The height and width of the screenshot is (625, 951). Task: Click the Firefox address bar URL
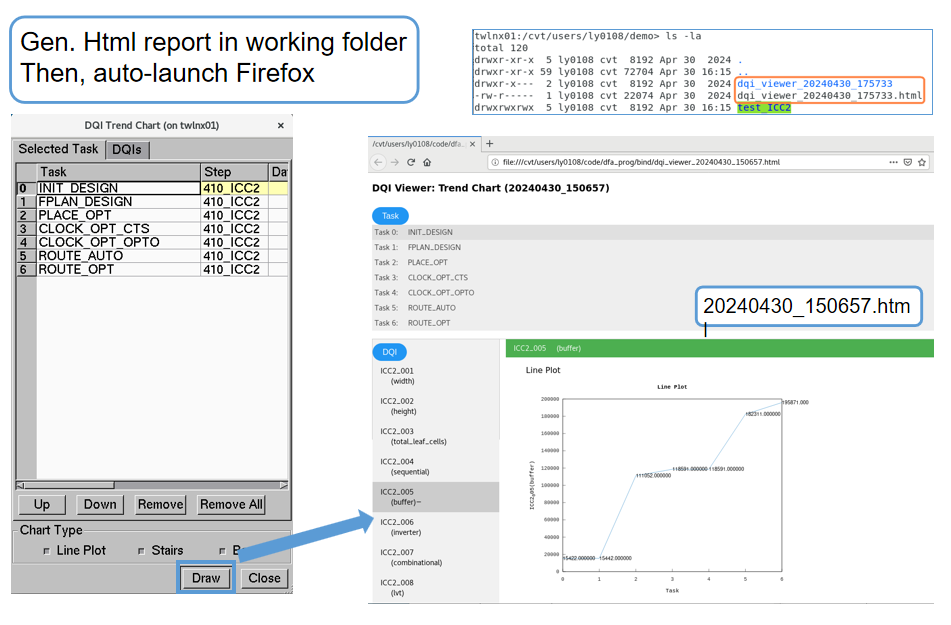click(x=641, y=162)
